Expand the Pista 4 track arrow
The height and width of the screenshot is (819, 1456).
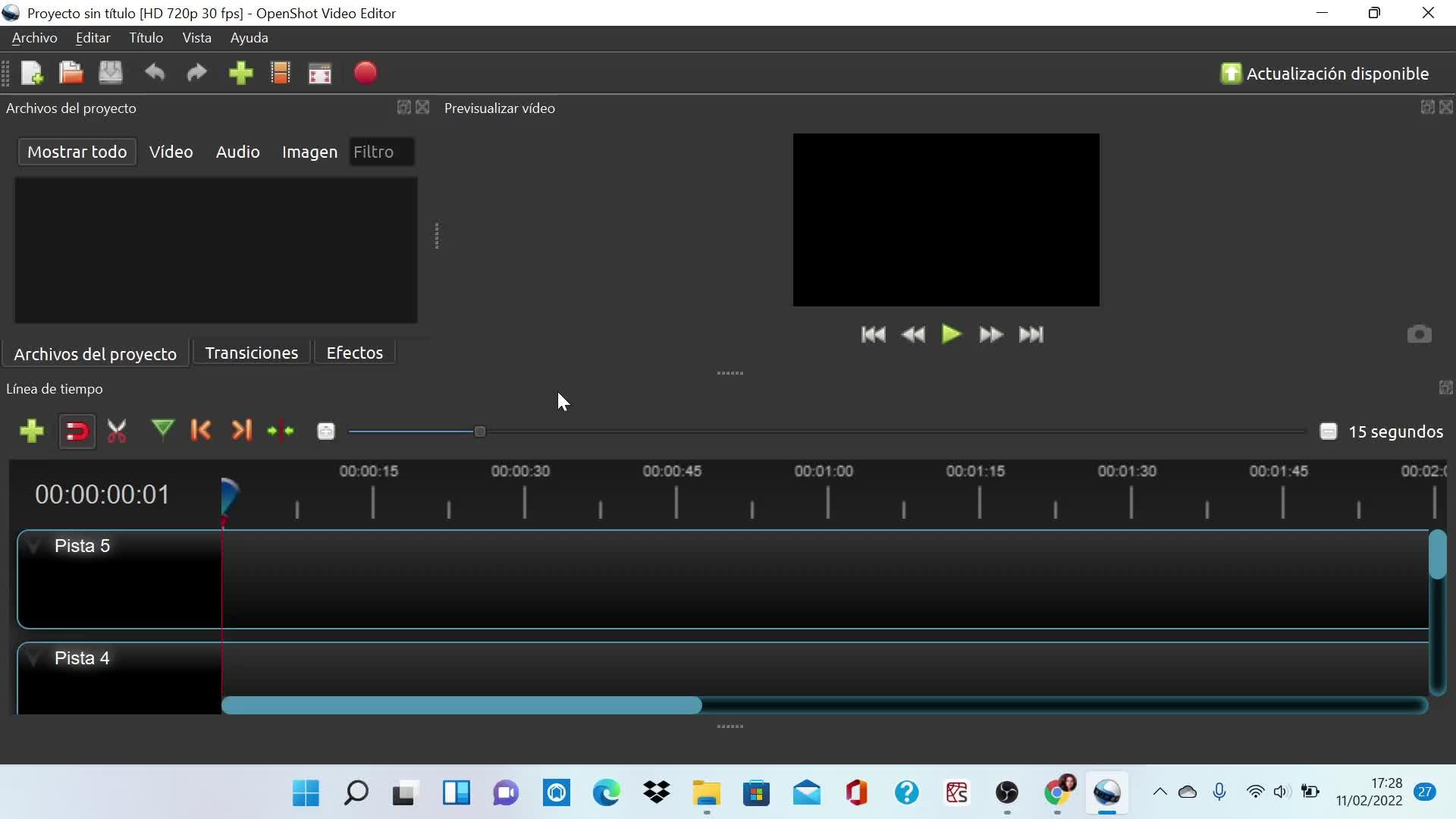[33, 658]
